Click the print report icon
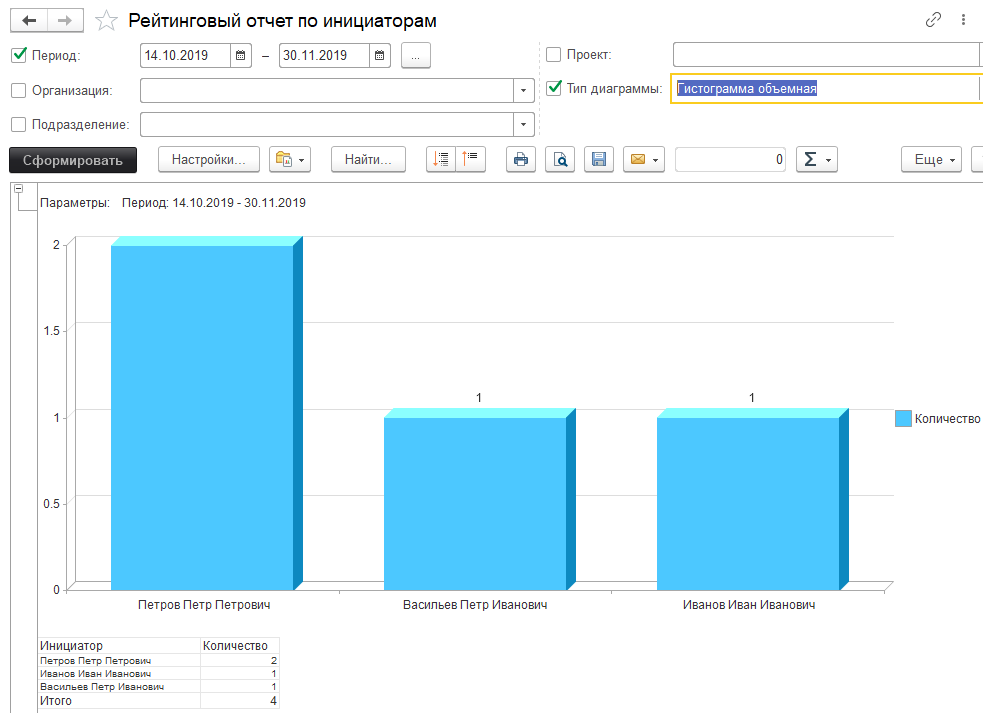The height and width of the screenshot is (713, 983). click(521, 159)
